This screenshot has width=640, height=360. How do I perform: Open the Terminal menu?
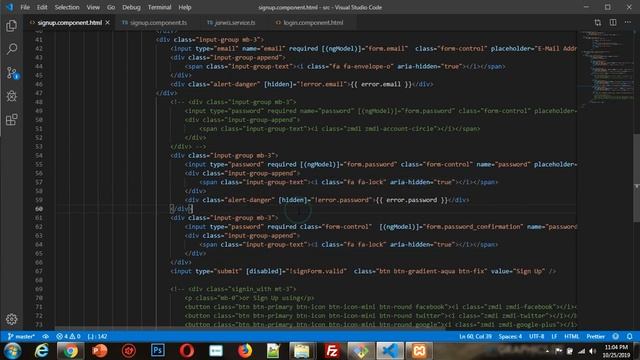pyautogui.click(x=160, y=7)
